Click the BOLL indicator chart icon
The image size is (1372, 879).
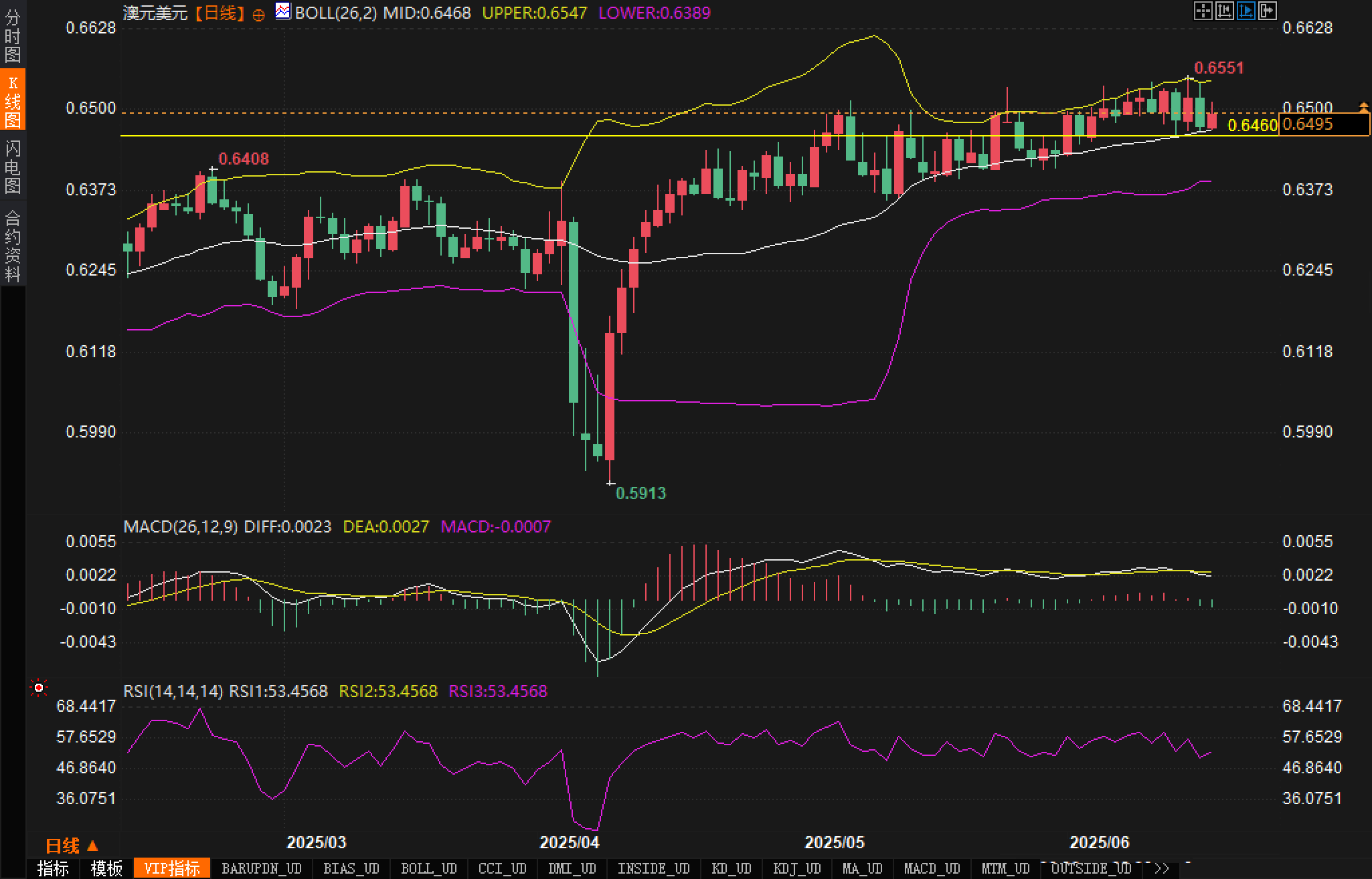(283, 11)
